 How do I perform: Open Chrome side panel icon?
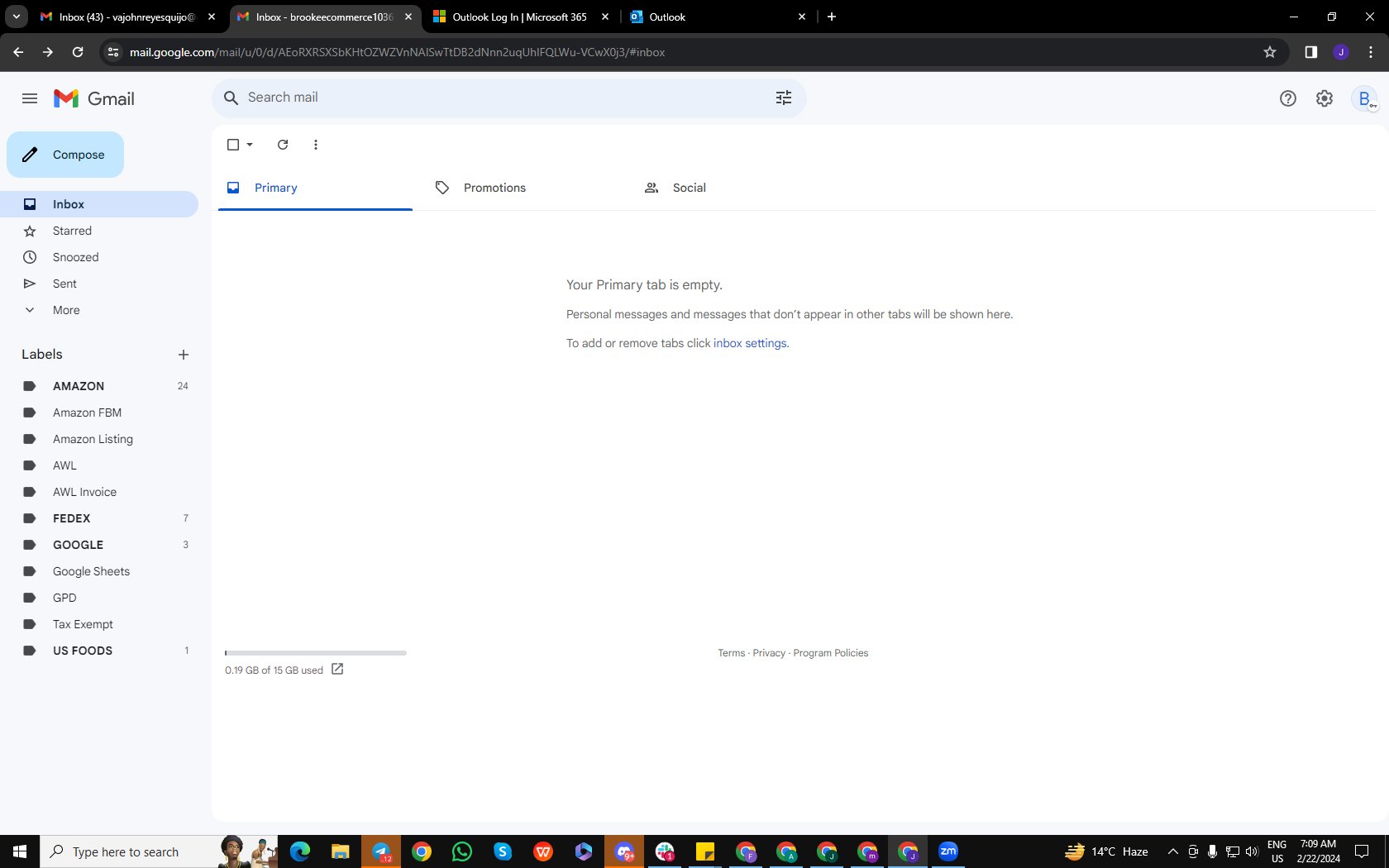(1311, 52)
